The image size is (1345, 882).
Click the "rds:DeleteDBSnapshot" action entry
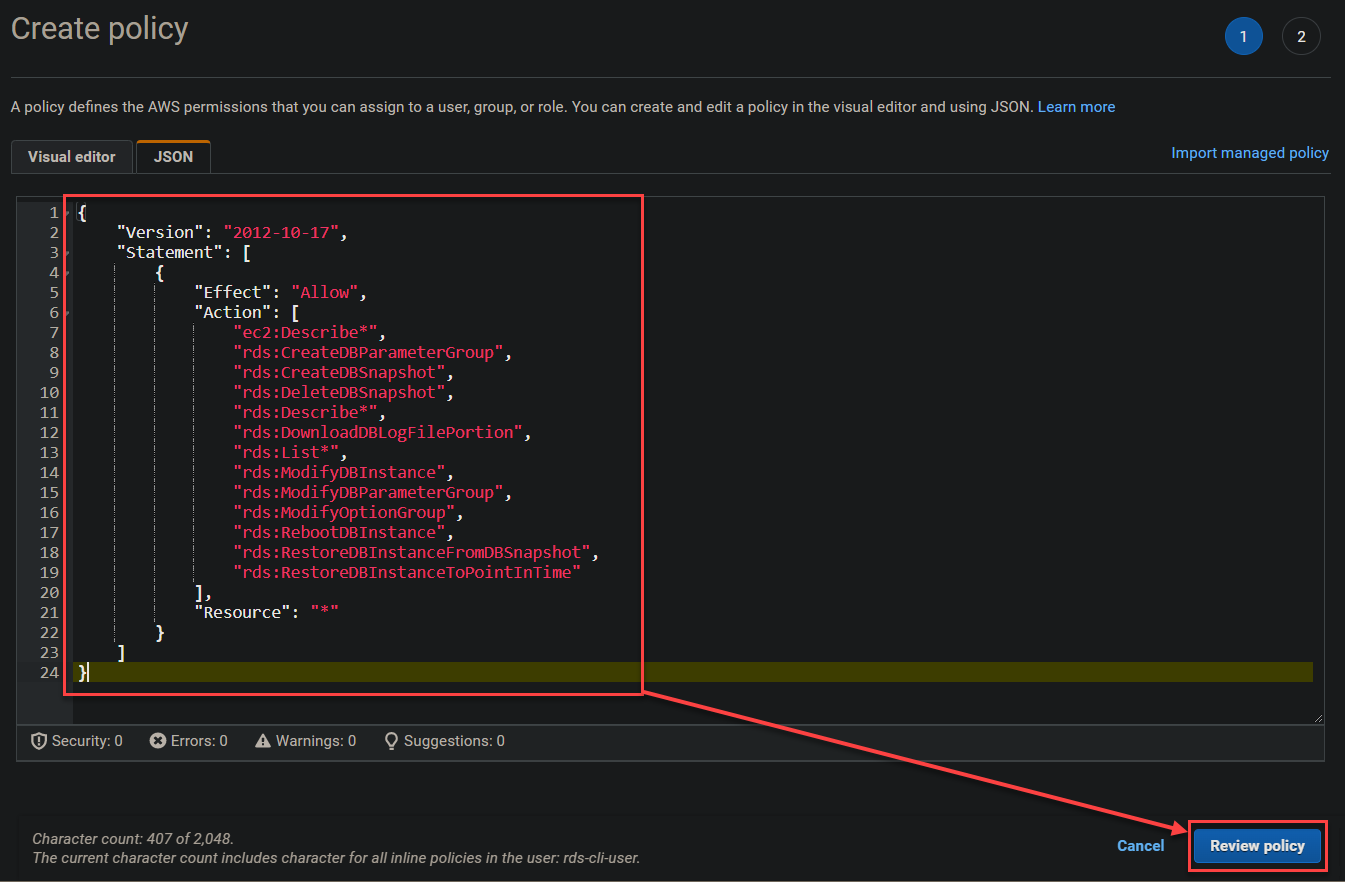pyautogui.click(x=341, y=393)
